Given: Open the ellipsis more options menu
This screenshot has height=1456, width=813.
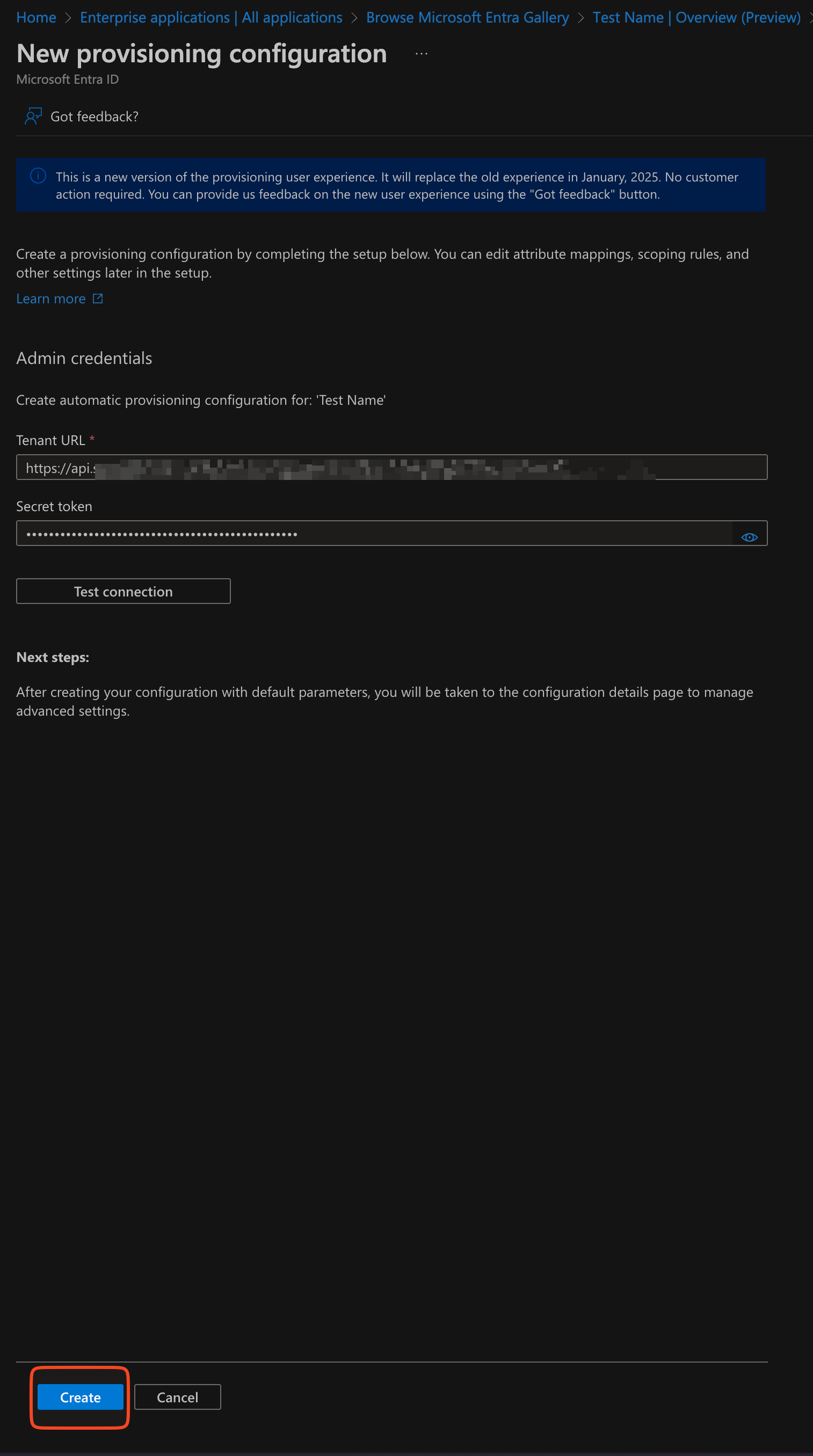Looking at the screenshot, I should 421,54.
